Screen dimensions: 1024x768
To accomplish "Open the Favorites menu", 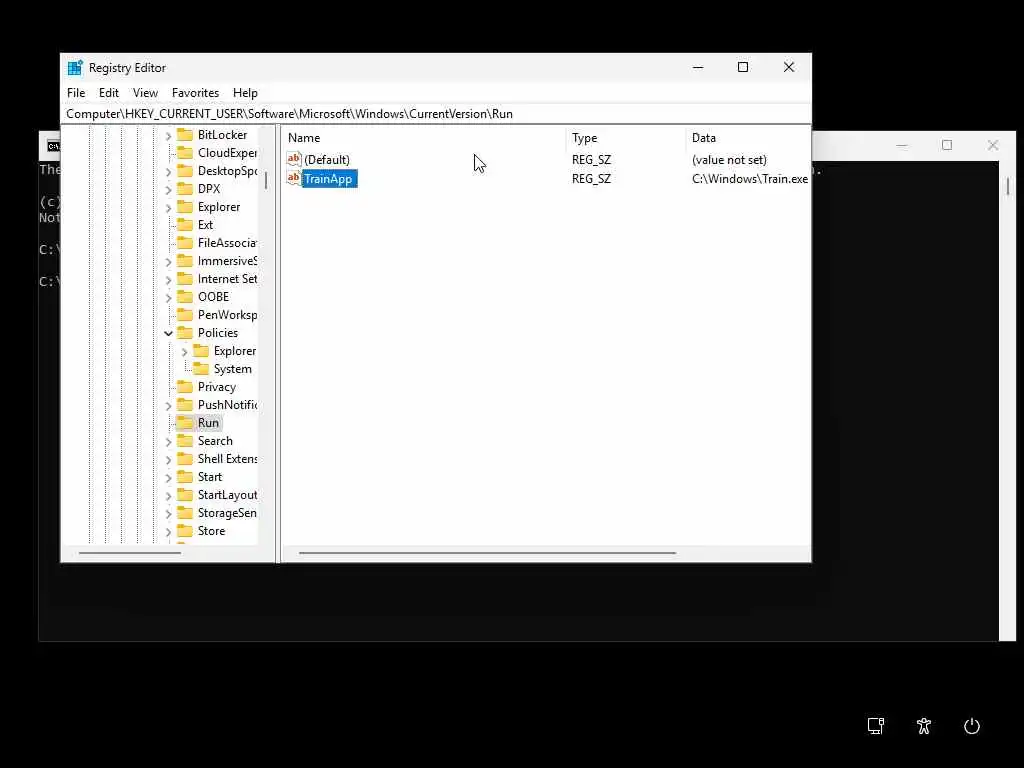I will 195,93.
